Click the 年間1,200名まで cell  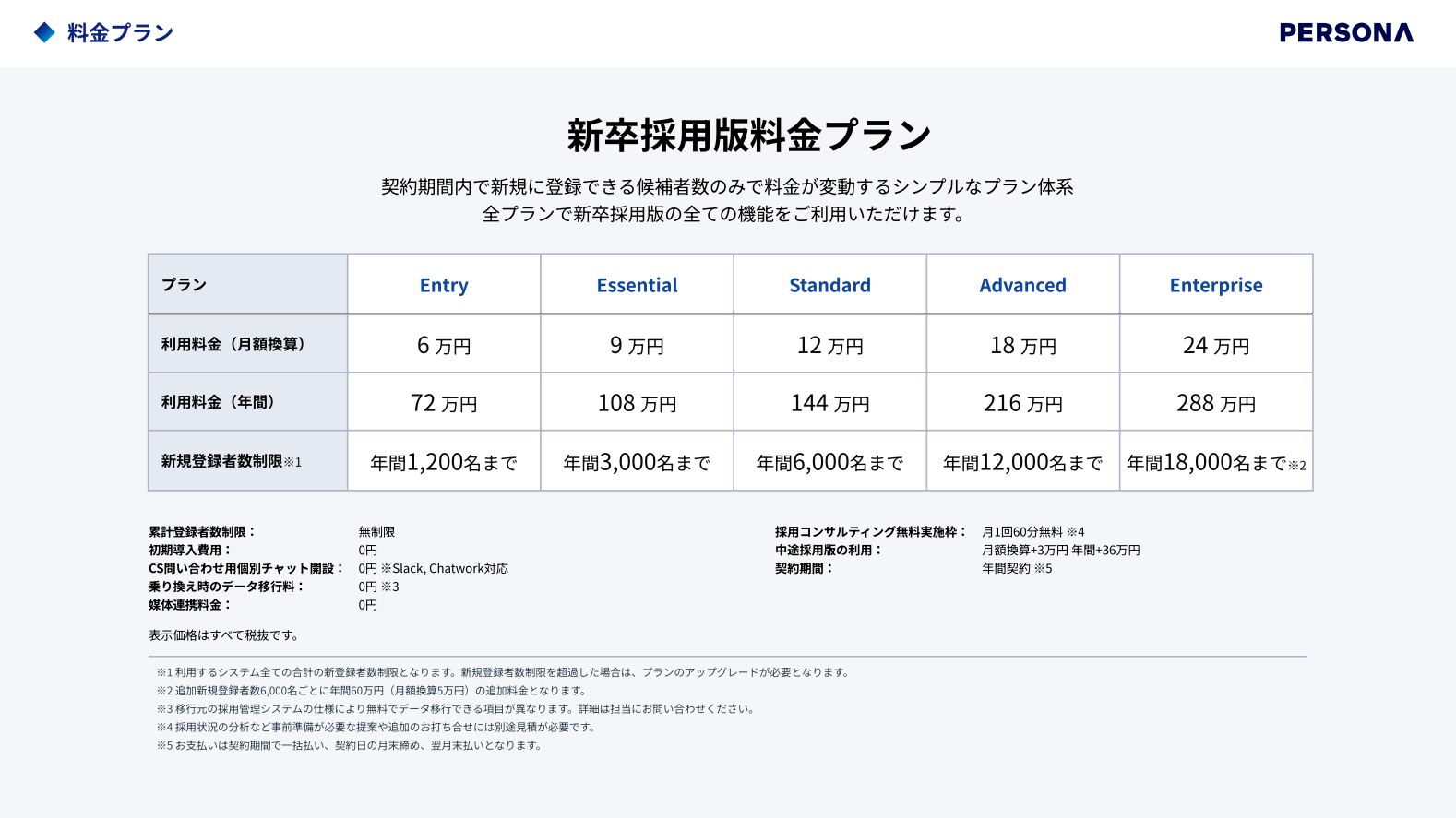444,462
